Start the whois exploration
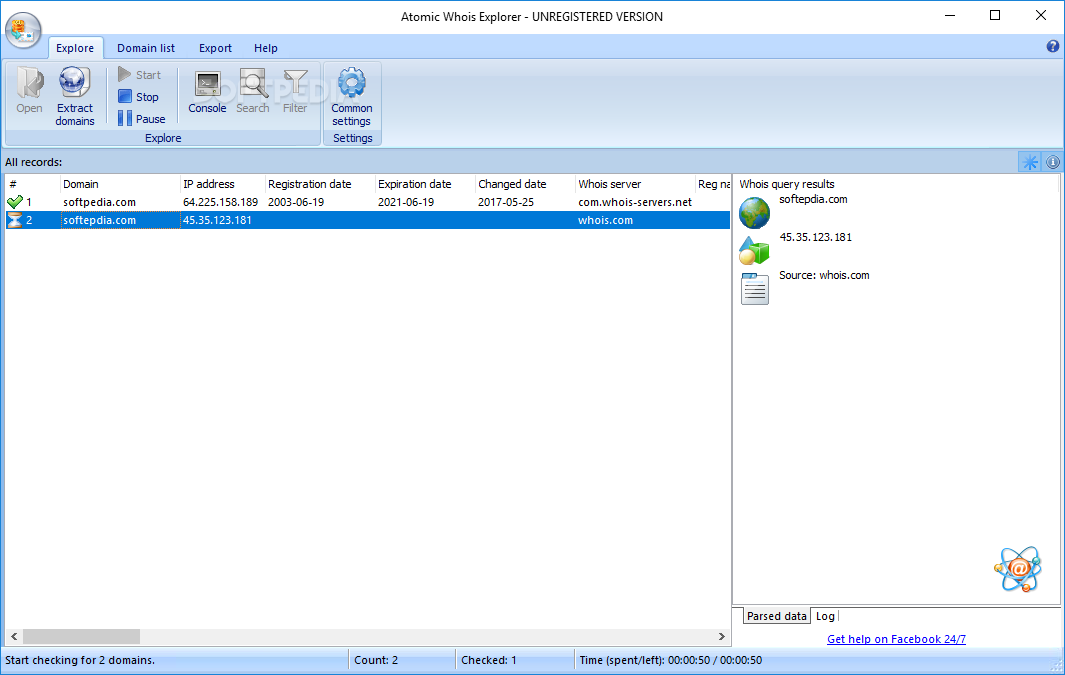This screenshot has width=1065, height=675. point(139,75)
